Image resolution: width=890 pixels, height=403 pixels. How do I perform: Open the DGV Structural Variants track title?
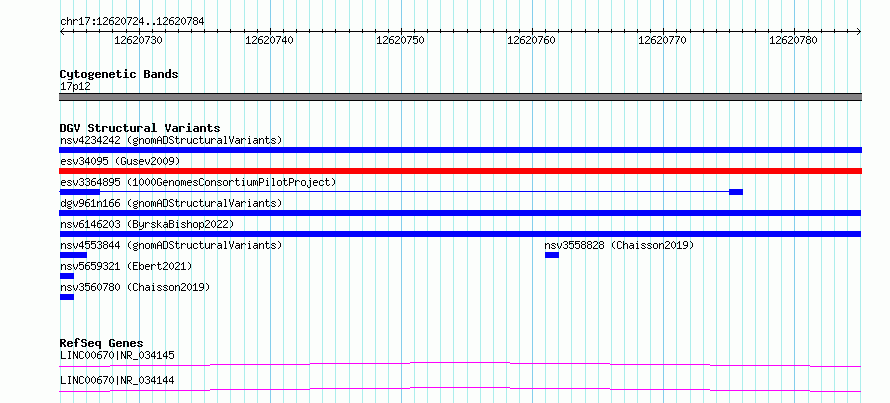click(x=140, y=128)
